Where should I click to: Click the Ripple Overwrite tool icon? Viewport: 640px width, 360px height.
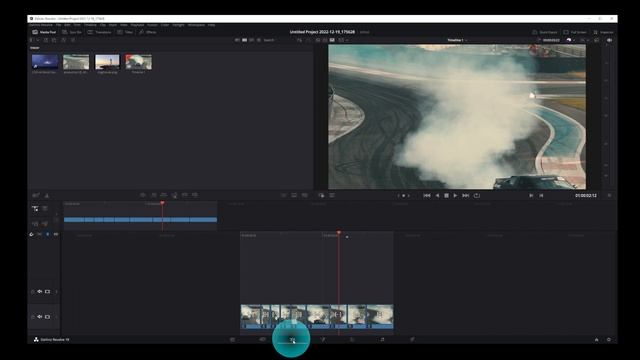coord(164,196)
